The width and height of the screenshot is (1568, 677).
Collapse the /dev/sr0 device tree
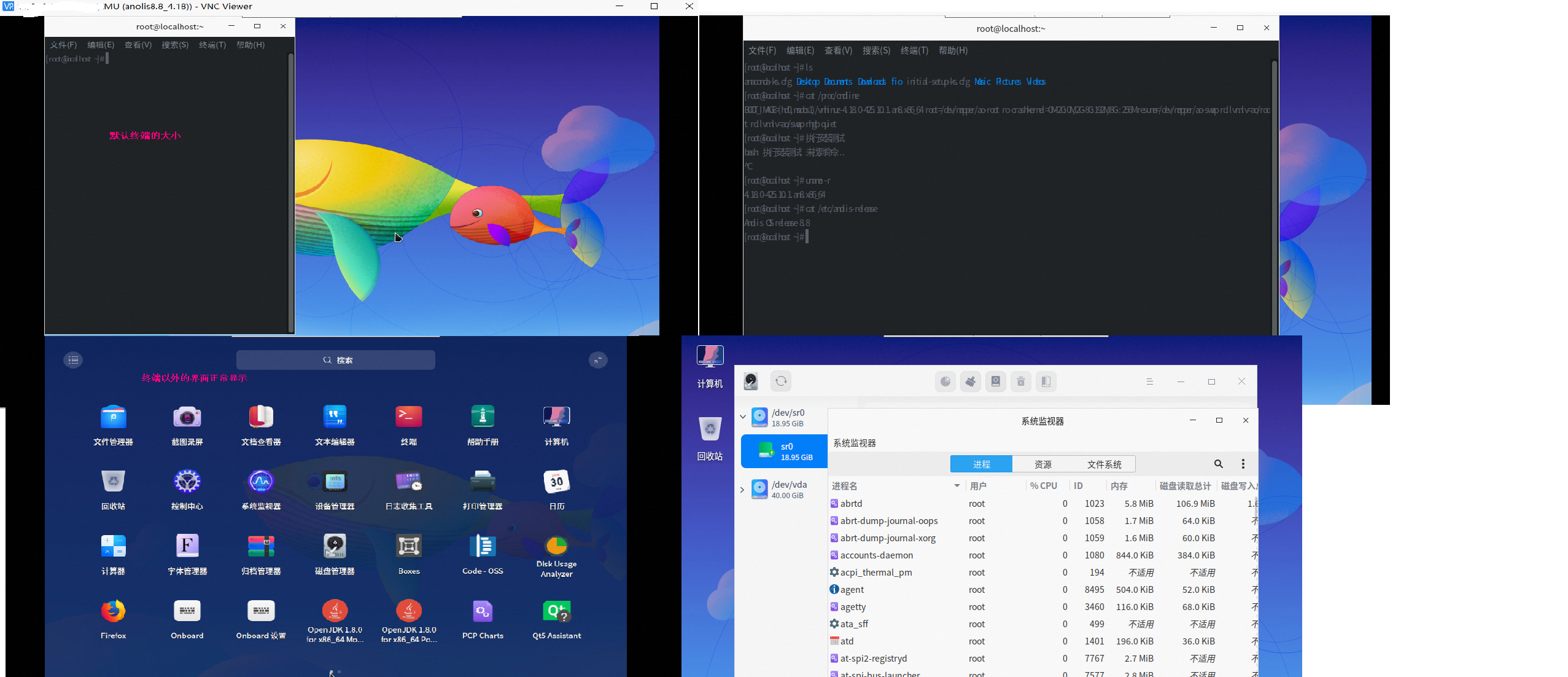(742, 417)
